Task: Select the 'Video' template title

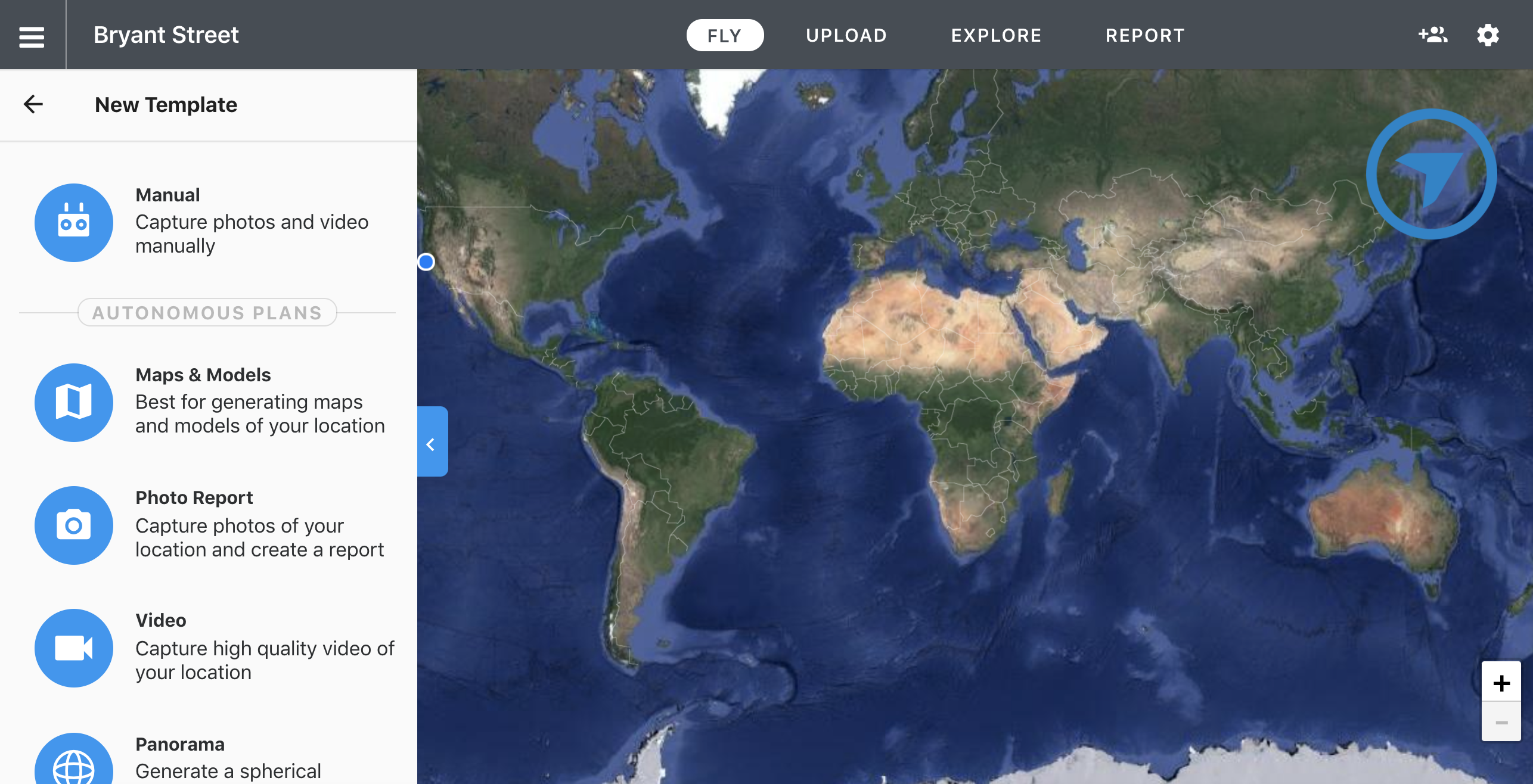Action: tap(161, 620)
